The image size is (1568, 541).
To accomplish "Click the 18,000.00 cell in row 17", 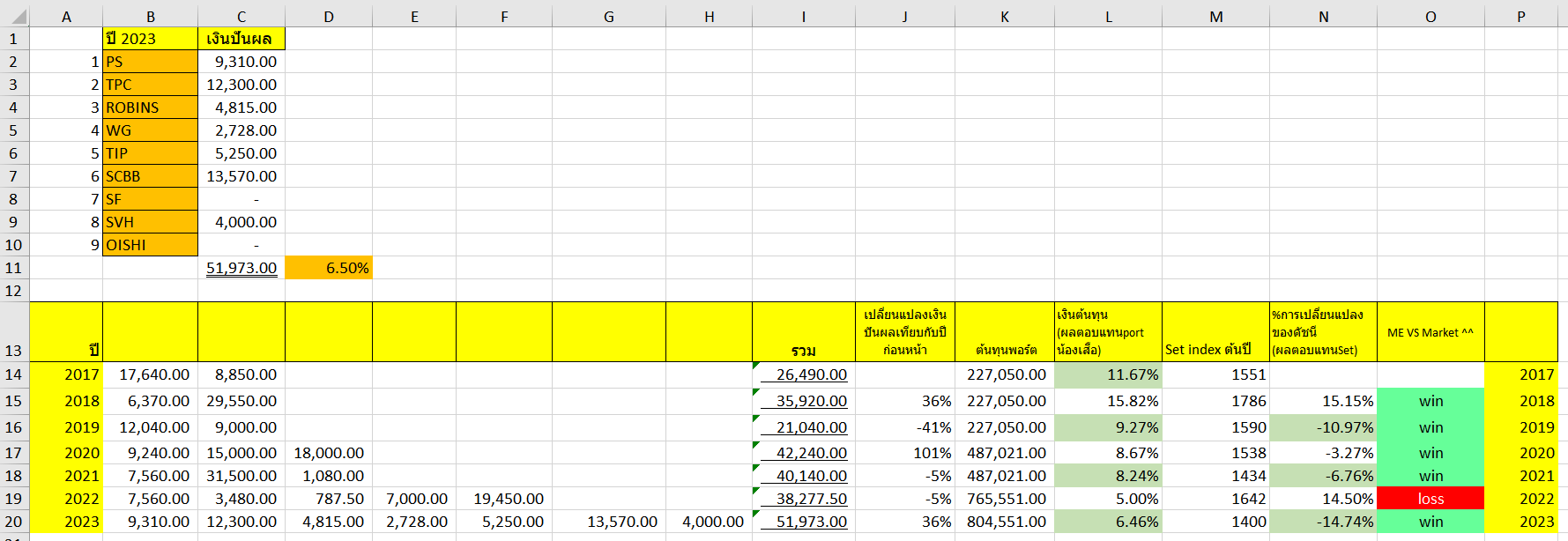I will tap(329, 453).
